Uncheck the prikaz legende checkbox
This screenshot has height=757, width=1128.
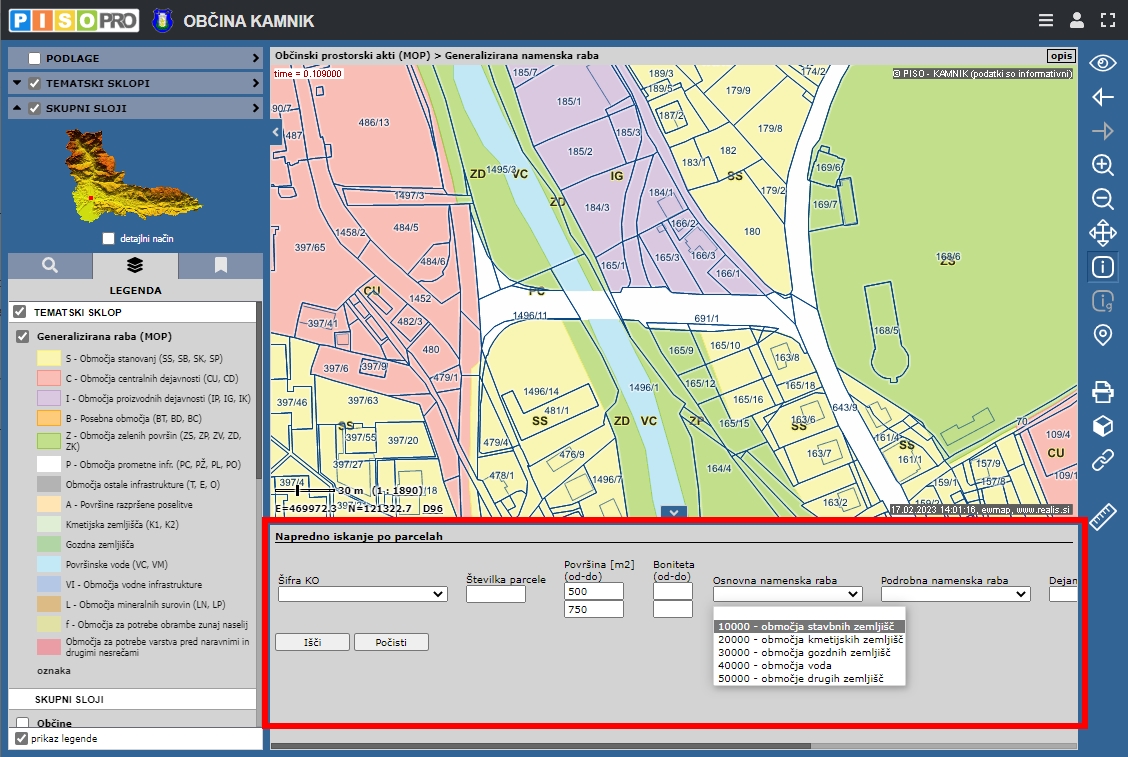pos(22,739)
